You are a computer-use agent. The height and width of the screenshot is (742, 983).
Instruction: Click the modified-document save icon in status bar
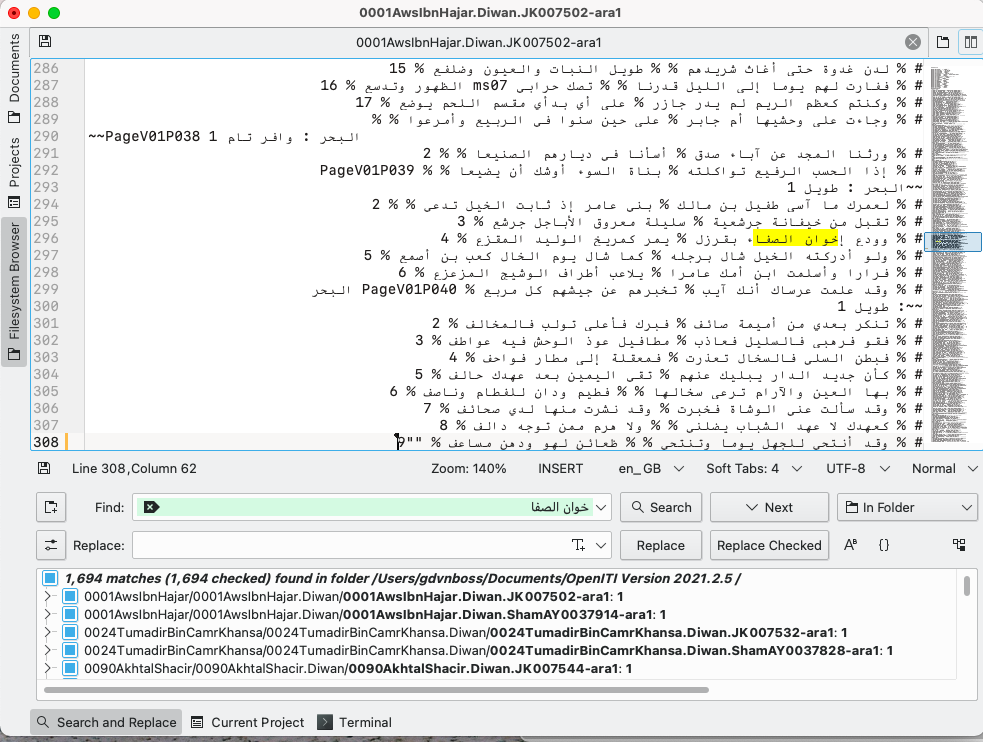click(45, 468)
